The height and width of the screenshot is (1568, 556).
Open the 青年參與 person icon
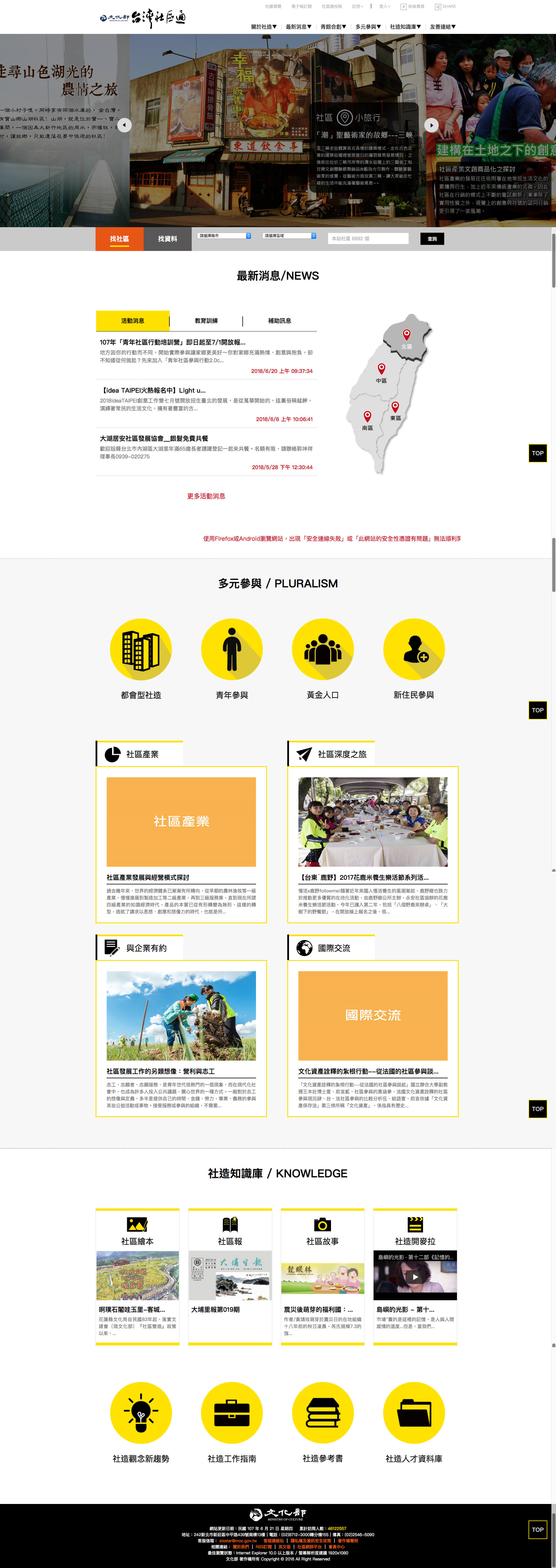[232, 649]
